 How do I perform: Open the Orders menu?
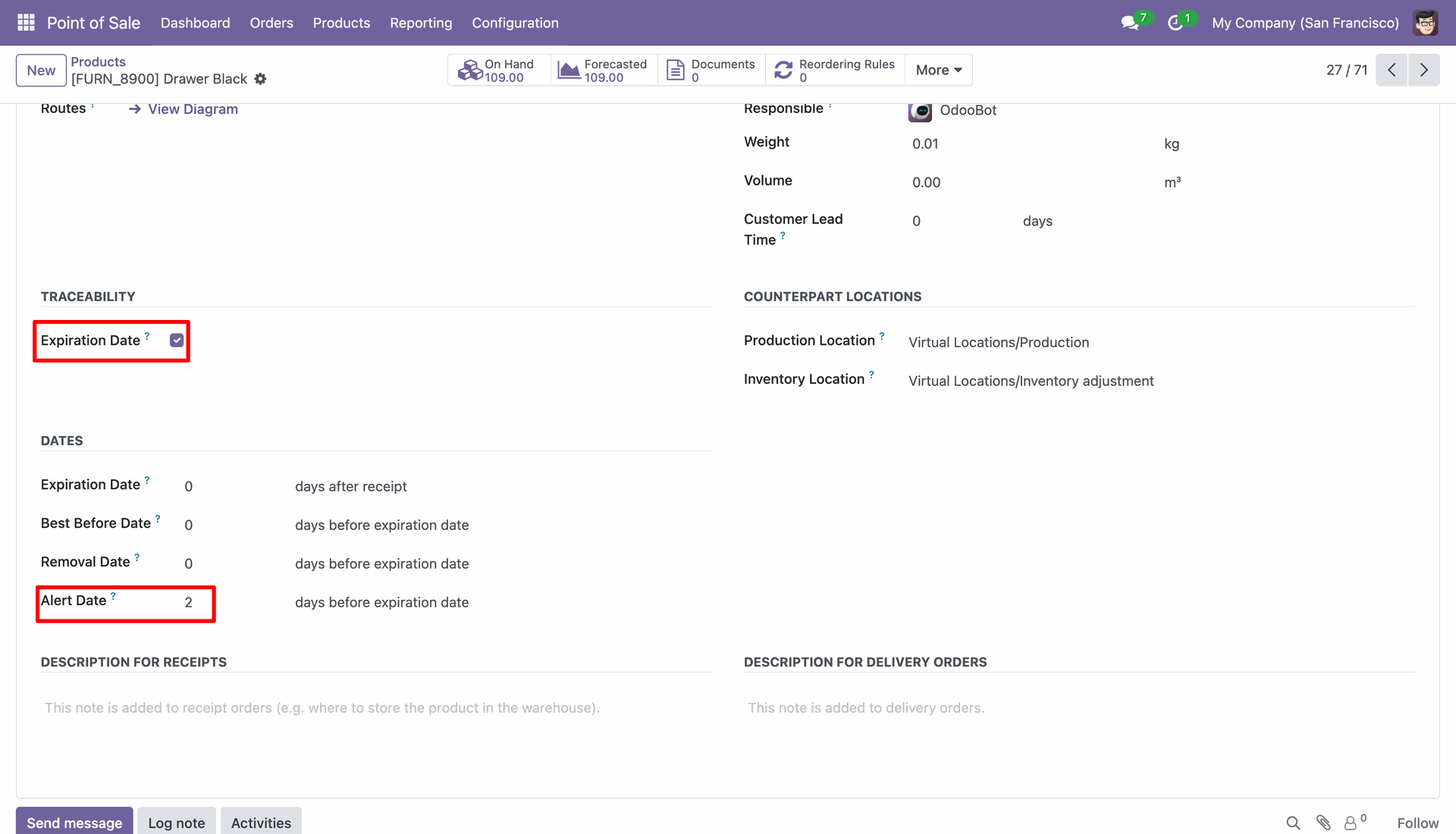(271, 23)
